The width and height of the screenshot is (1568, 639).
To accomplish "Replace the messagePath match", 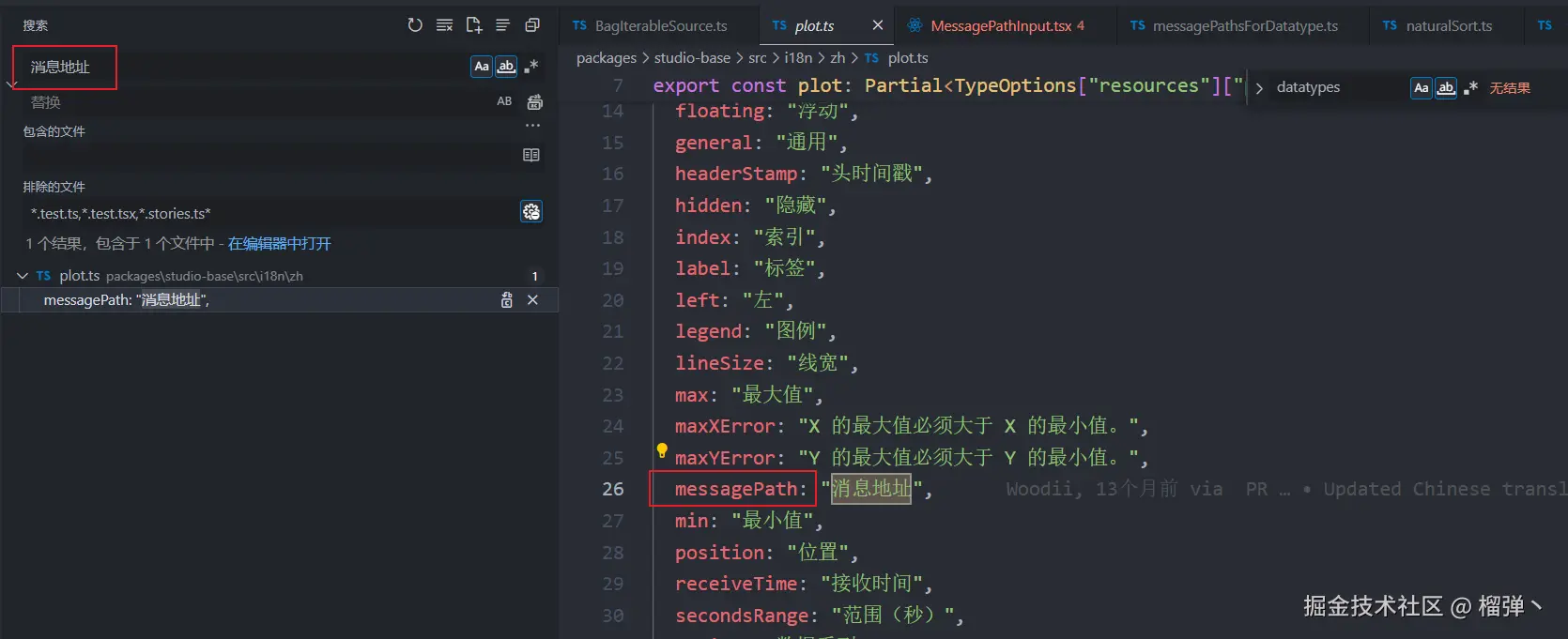I will [x=507, y=300].
